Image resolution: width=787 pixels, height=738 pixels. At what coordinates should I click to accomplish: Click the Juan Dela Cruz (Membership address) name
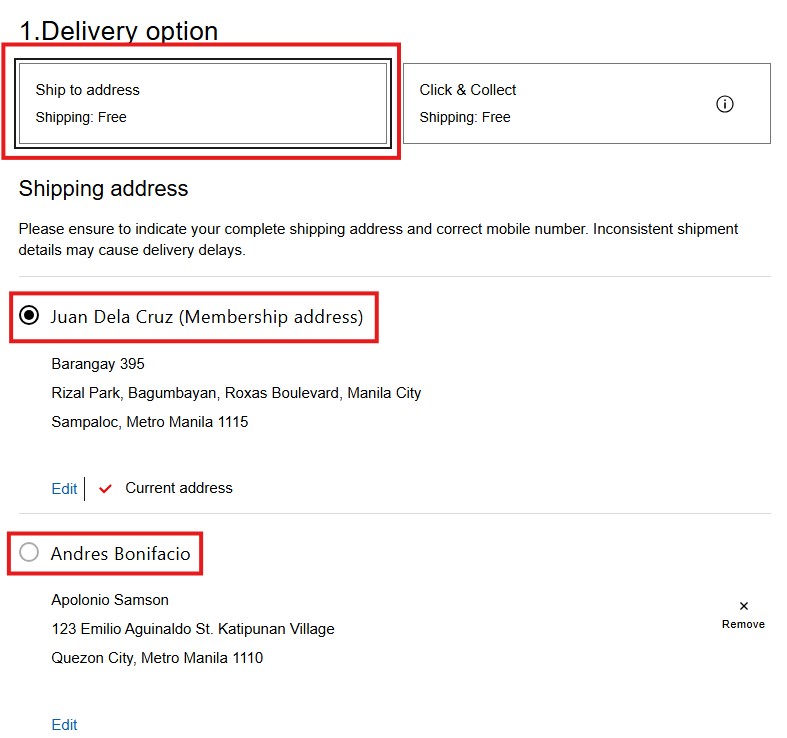point(207,317)
